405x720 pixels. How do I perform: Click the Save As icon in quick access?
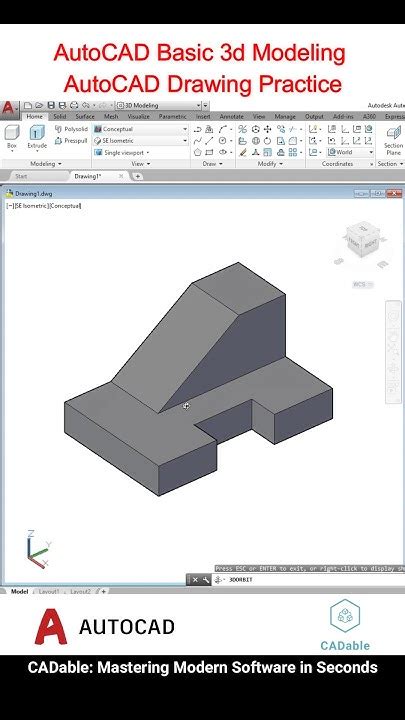click(62, 106)
